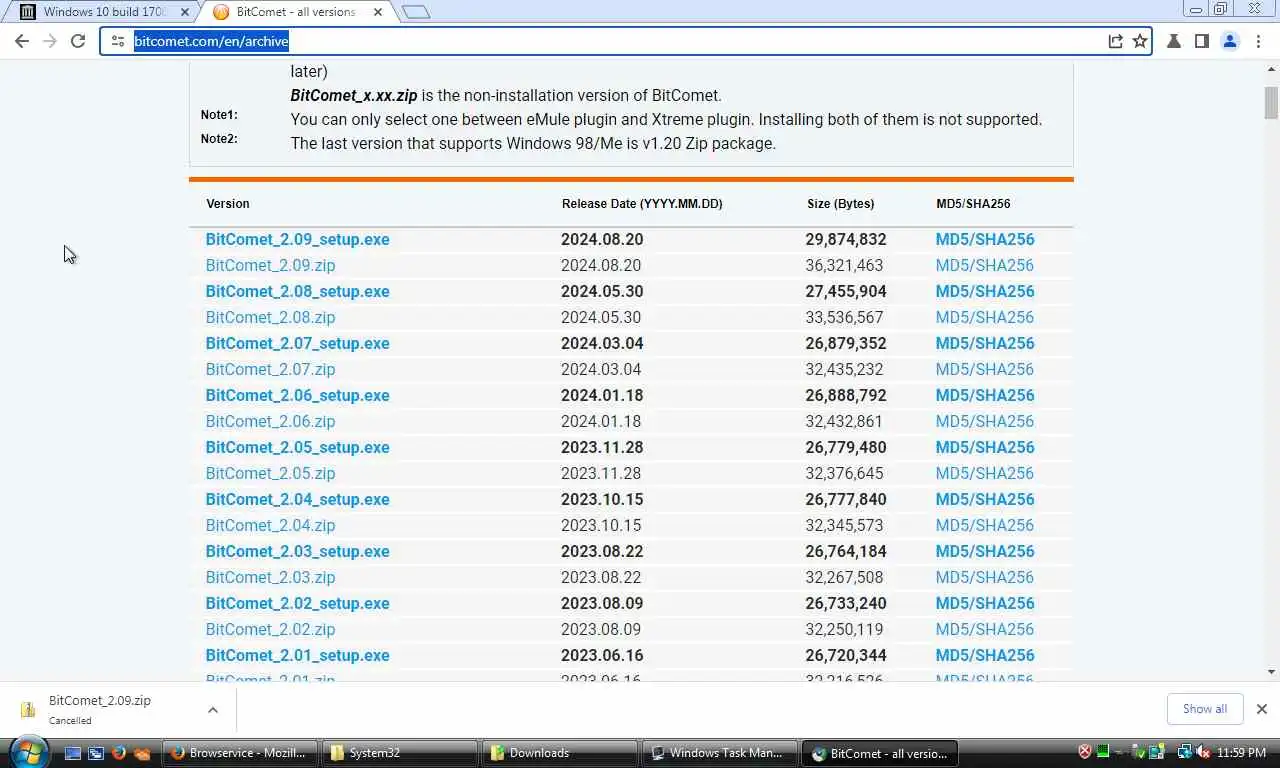1280x768 pixels.
Task: Download BitComet_2.02_setup.exe
Action: coord(297,603)
